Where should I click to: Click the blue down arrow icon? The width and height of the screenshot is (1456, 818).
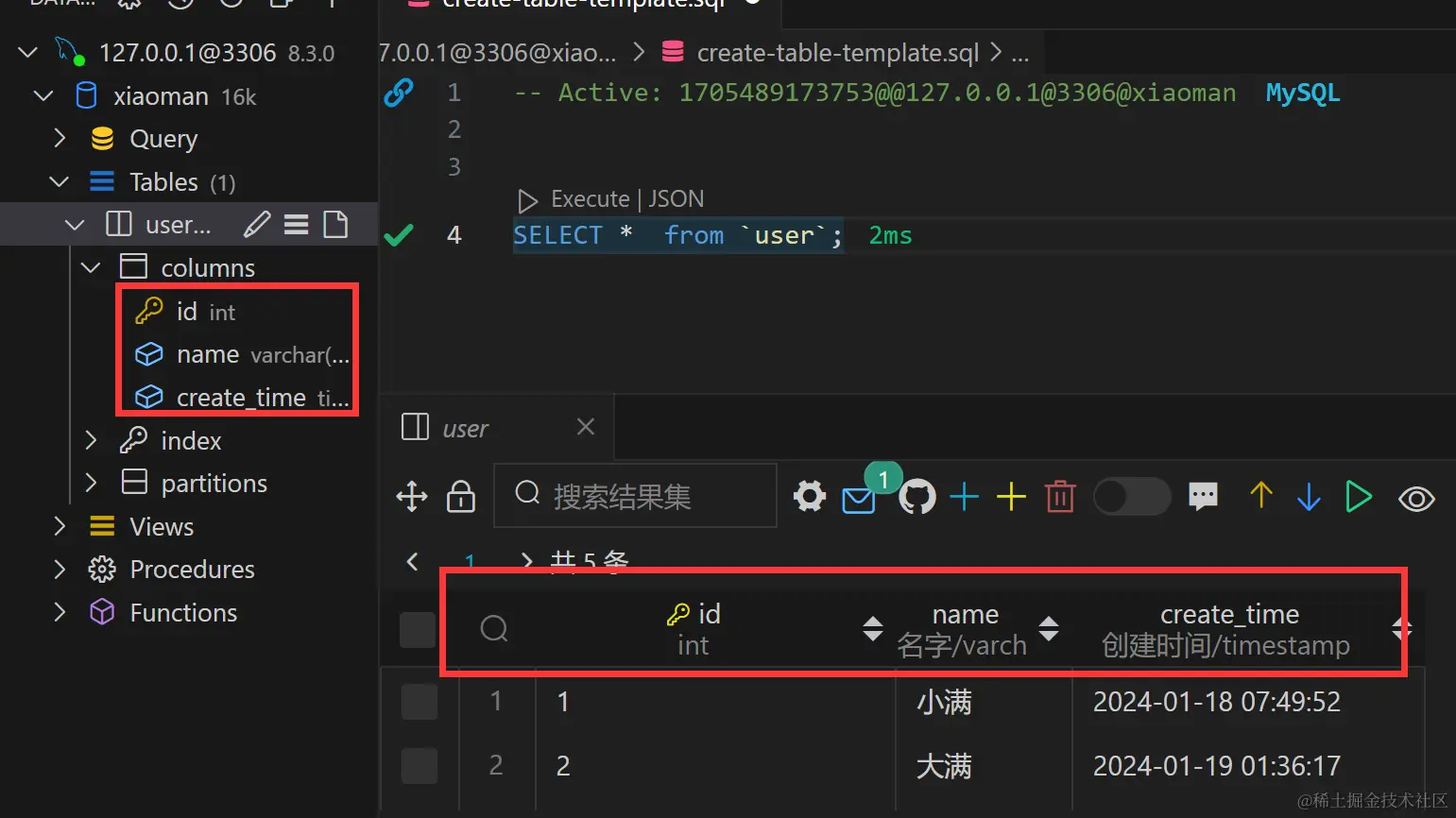(x=1309, y=496)
